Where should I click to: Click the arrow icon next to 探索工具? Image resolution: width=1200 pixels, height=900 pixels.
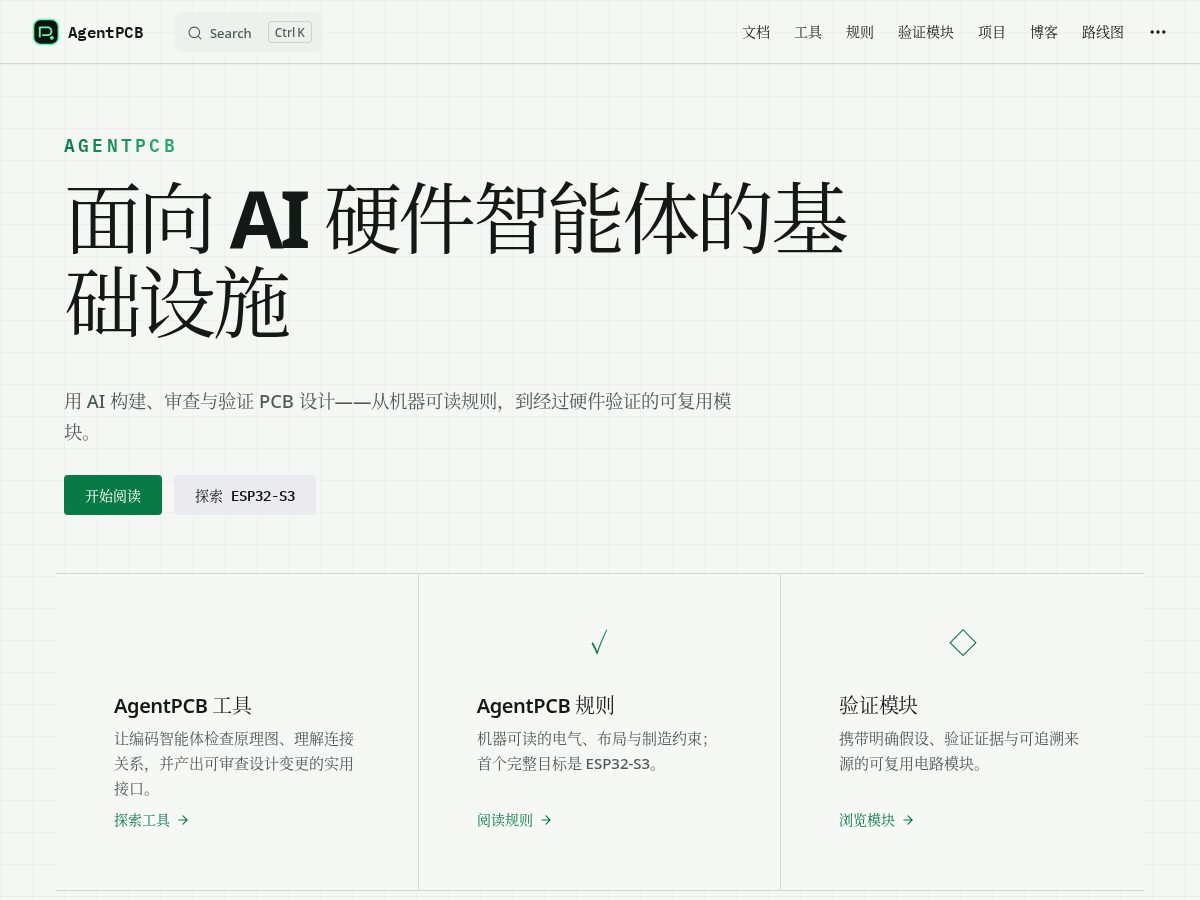(183, 820)
